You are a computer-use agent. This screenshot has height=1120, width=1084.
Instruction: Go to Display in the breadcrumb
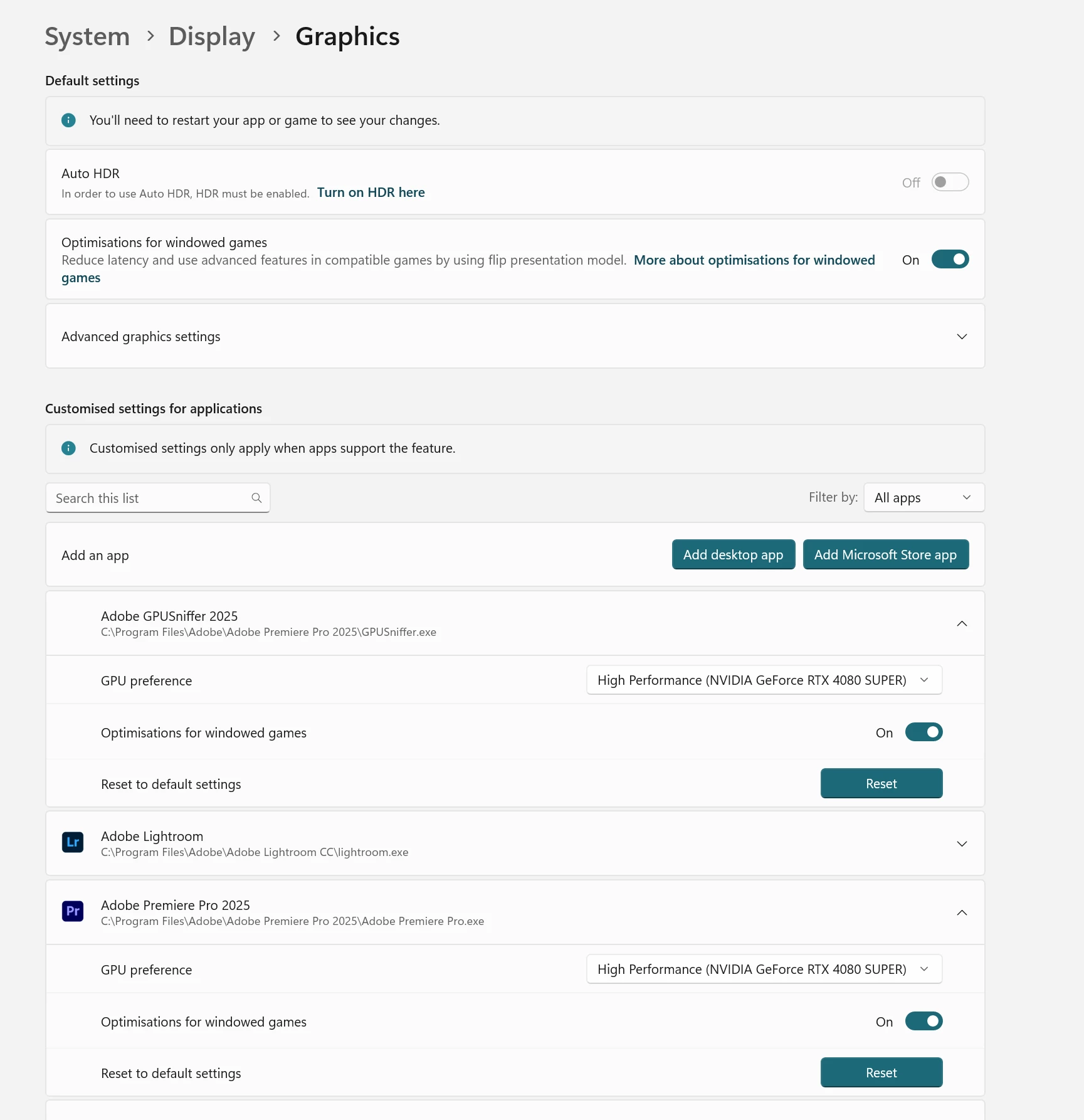[x=212, y=37]
